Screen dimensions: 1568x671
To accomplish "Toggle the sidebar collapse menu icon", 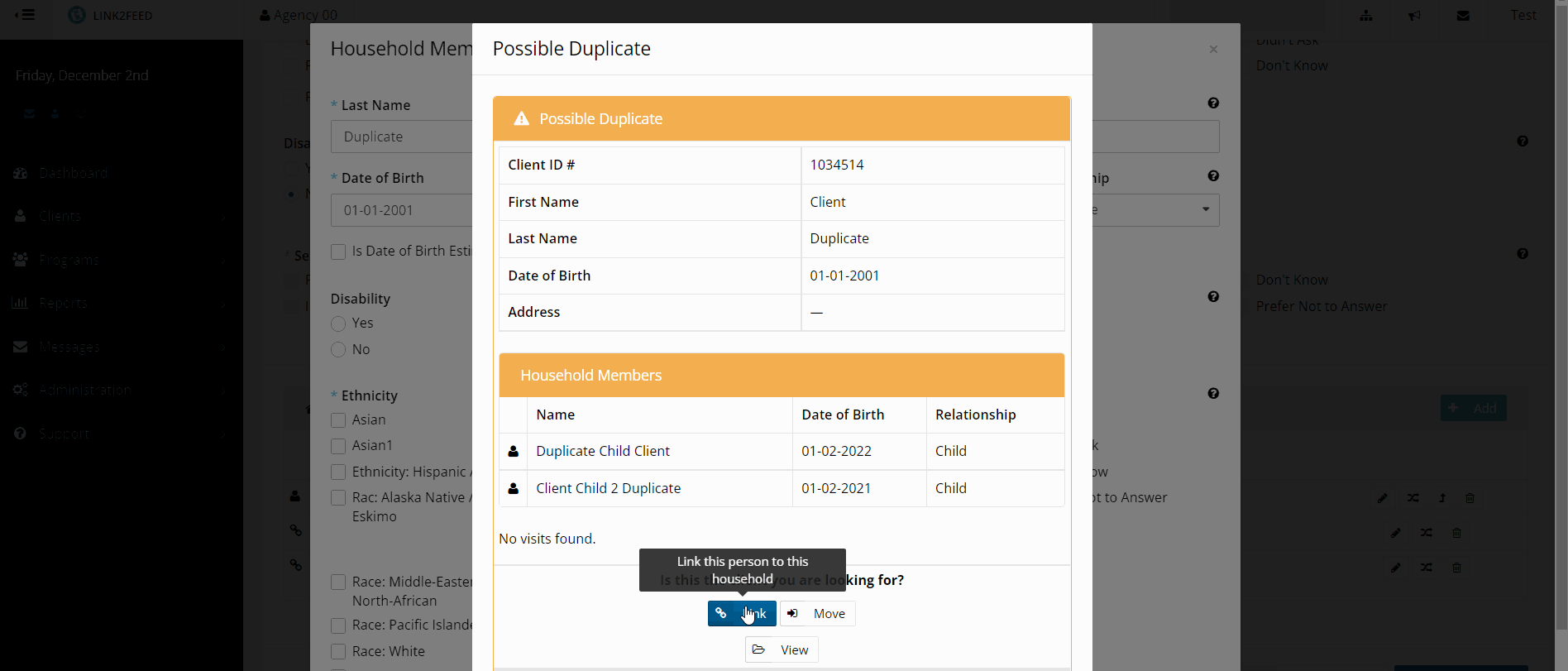I will pos(25,15).
